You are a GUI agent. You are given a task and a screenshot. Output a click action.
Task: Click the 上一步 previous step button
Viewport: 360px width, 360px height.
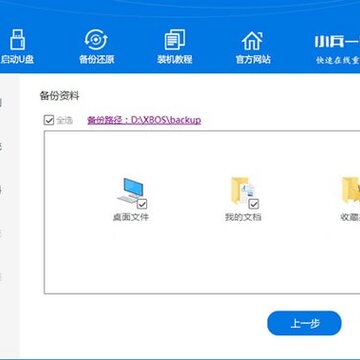click(x=304, y=323)
